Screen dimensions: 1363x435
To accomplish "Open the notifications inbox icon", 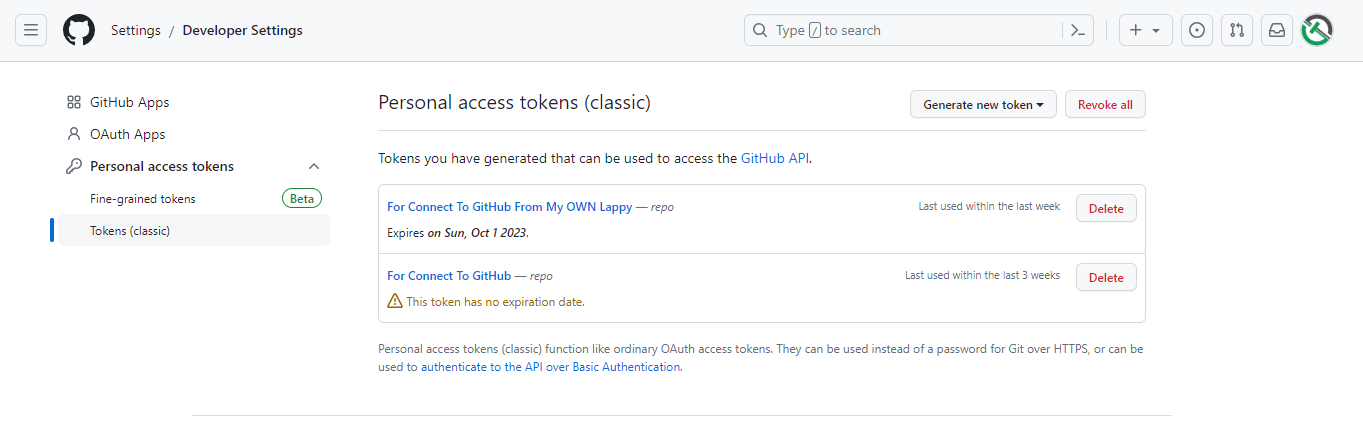I will coord(1277,30).
